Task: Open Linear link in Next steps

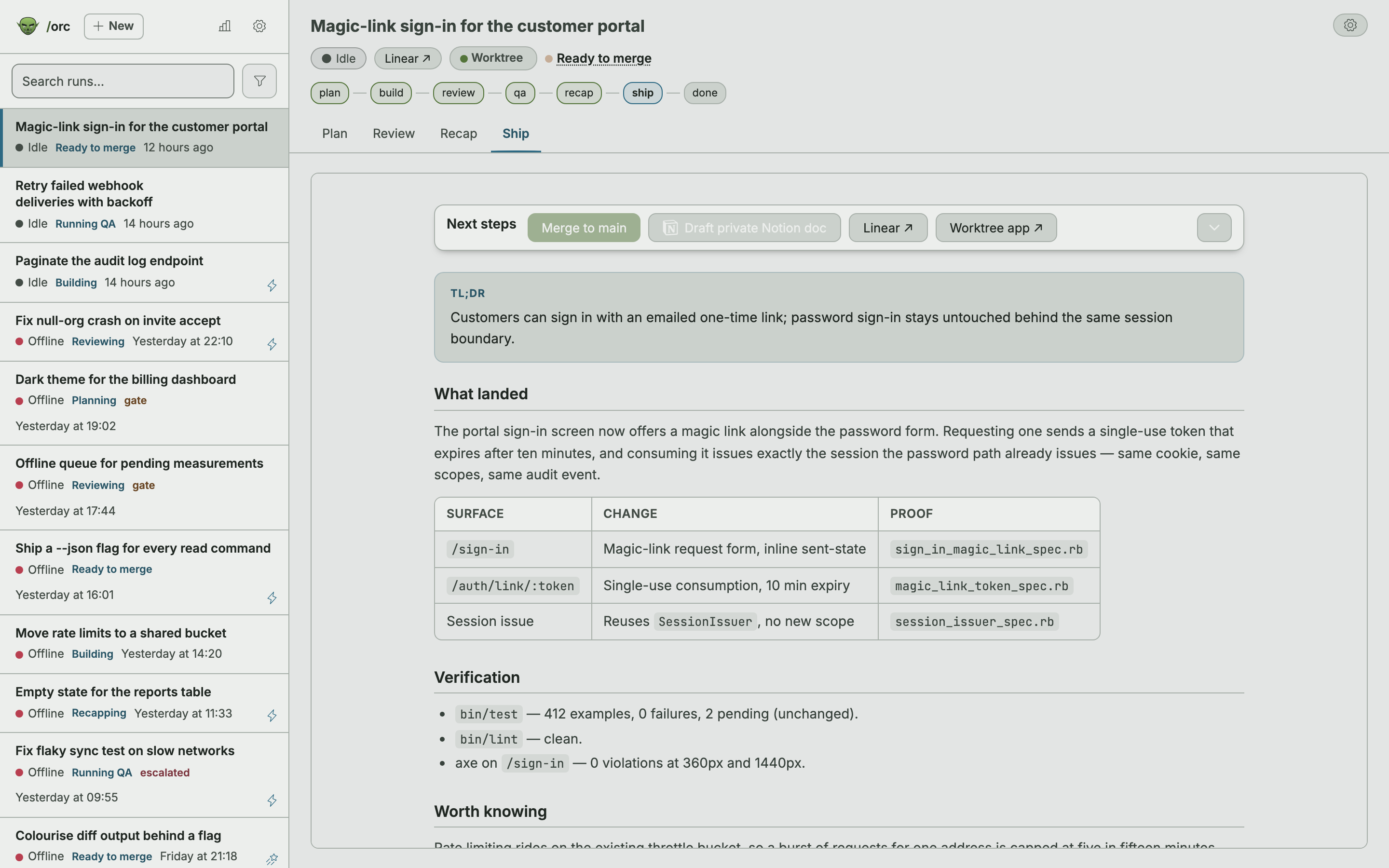Action: (888, 228)
